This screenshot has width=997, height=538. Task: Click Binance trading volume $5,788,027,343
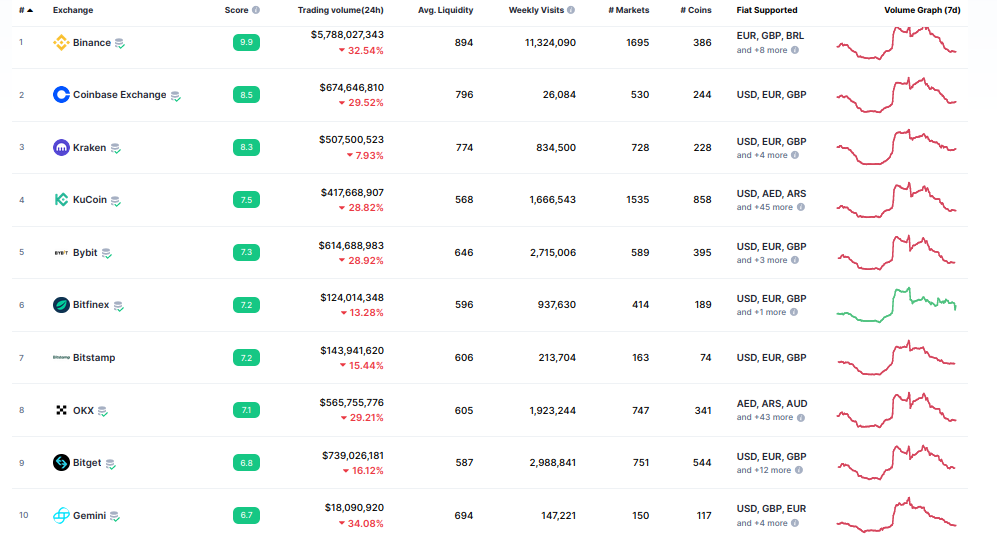coord(347,35)
